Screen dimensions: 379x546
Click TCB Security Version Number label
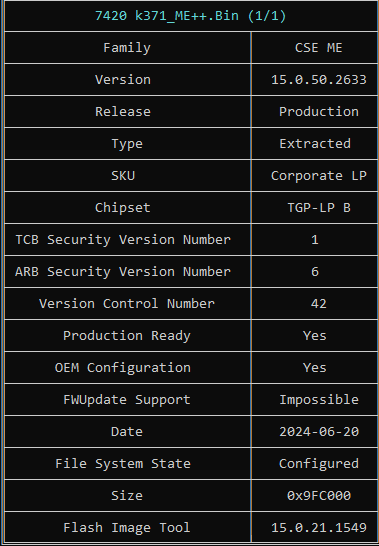pos(123,240)
